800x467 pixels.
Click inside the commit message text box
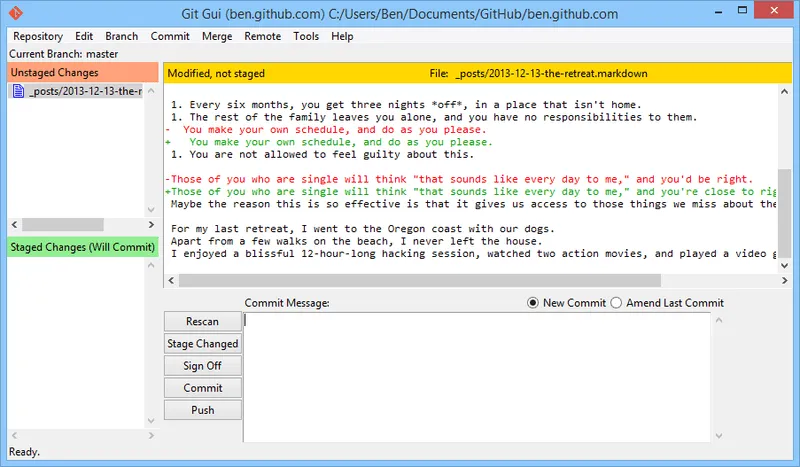point(477,375)
